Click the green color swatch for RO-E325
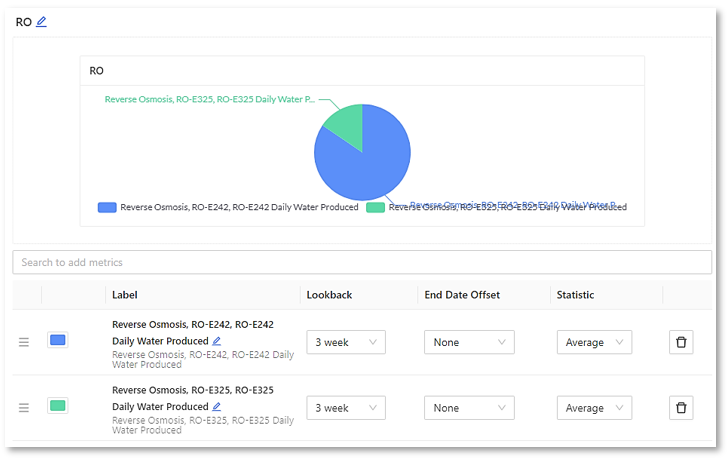728x464 pixels. pos(58,405)
